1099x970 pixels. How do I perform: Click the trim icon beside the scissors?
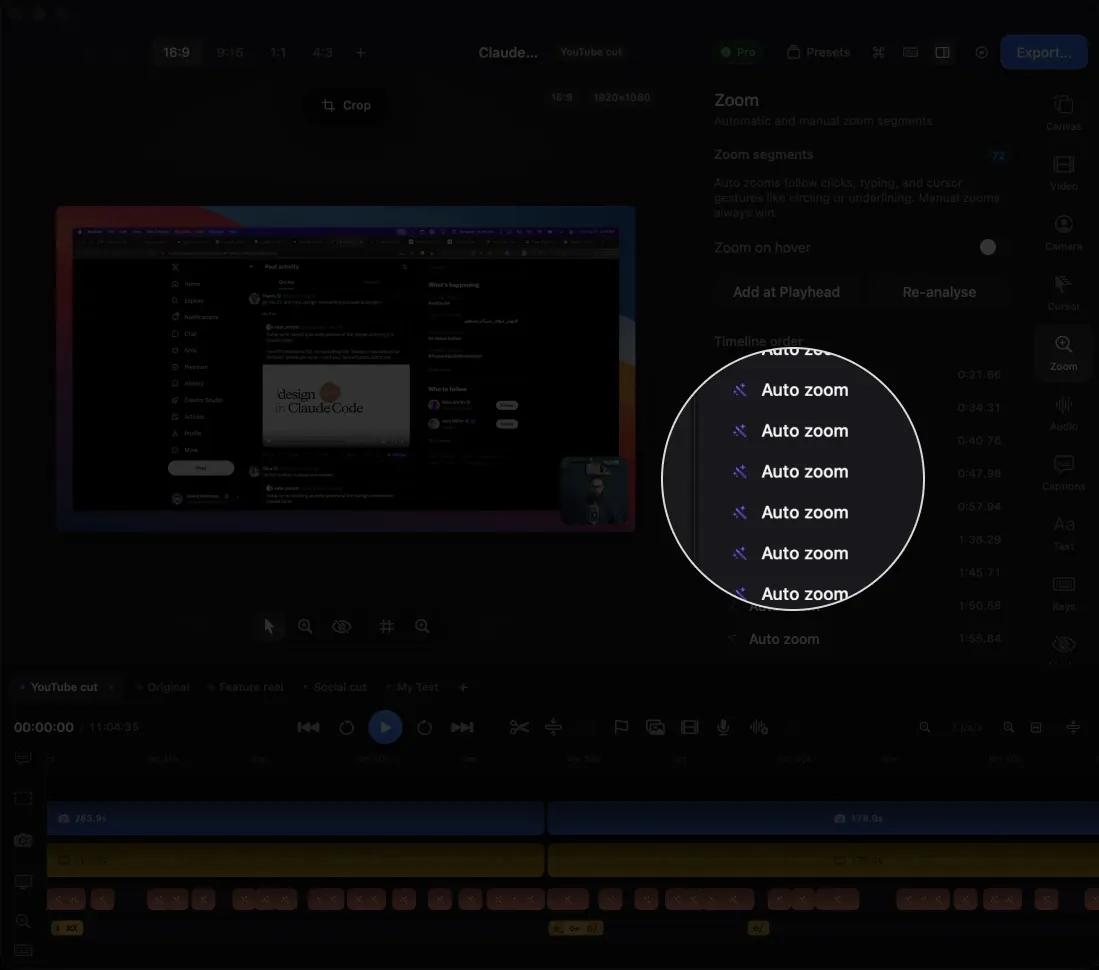tap(554, 728)
